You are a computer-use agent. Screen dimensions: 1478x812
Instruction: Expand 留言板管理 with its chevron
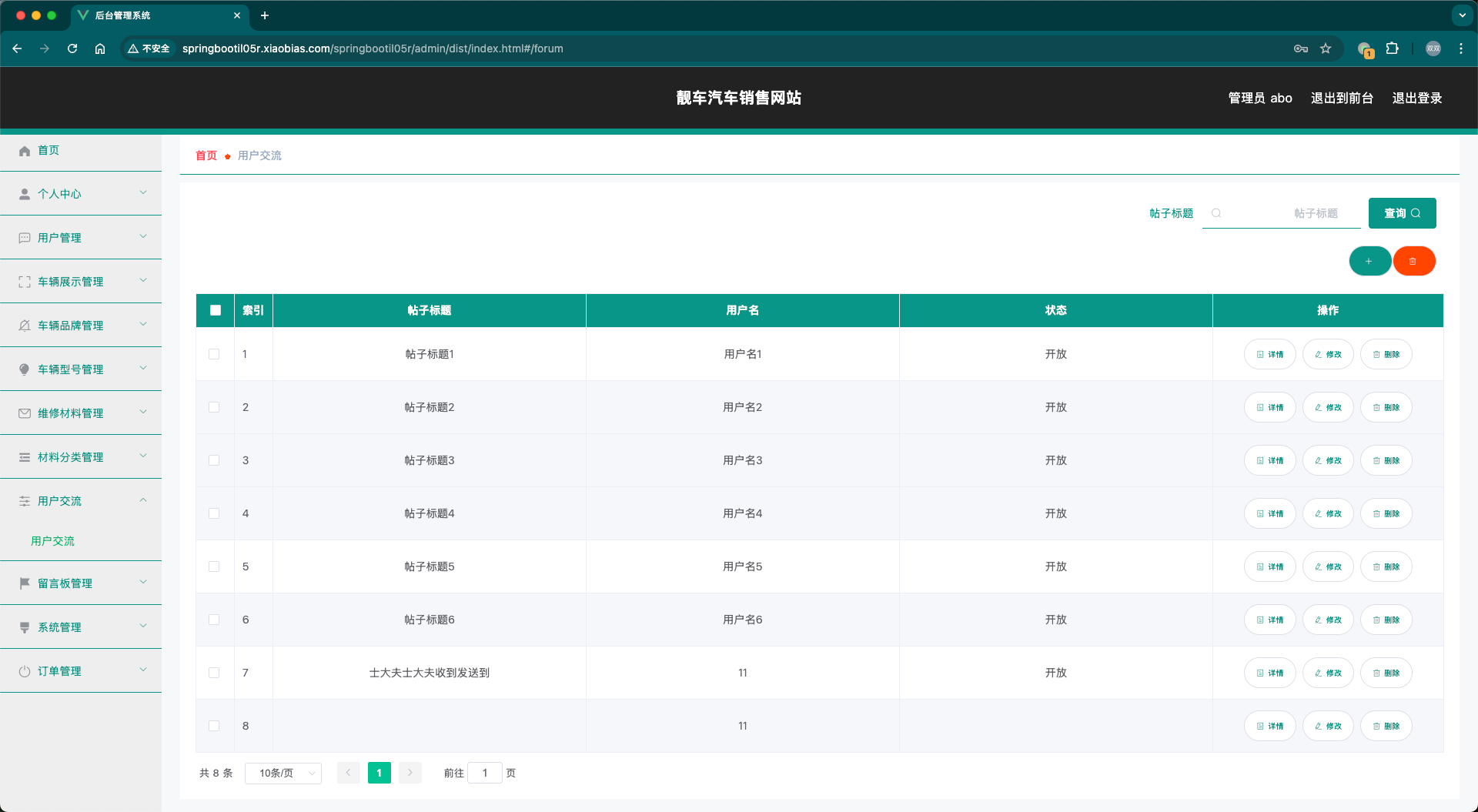pyautogui.click(x=143, y=582)
